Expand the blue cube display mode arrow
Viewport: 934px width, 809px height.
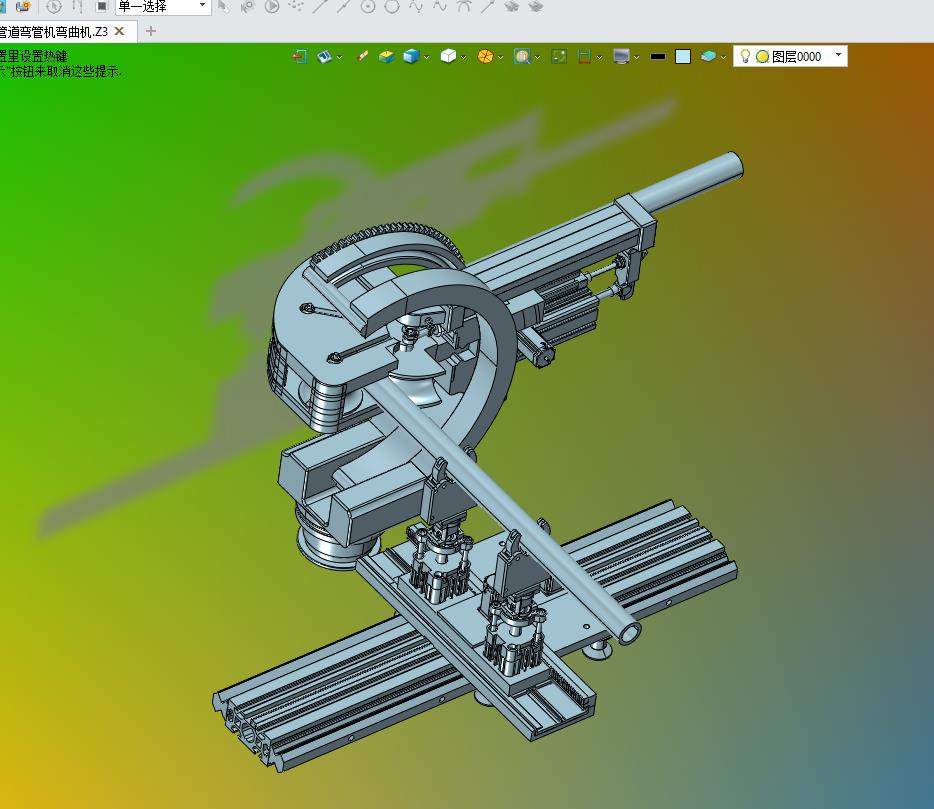[426, 57]
